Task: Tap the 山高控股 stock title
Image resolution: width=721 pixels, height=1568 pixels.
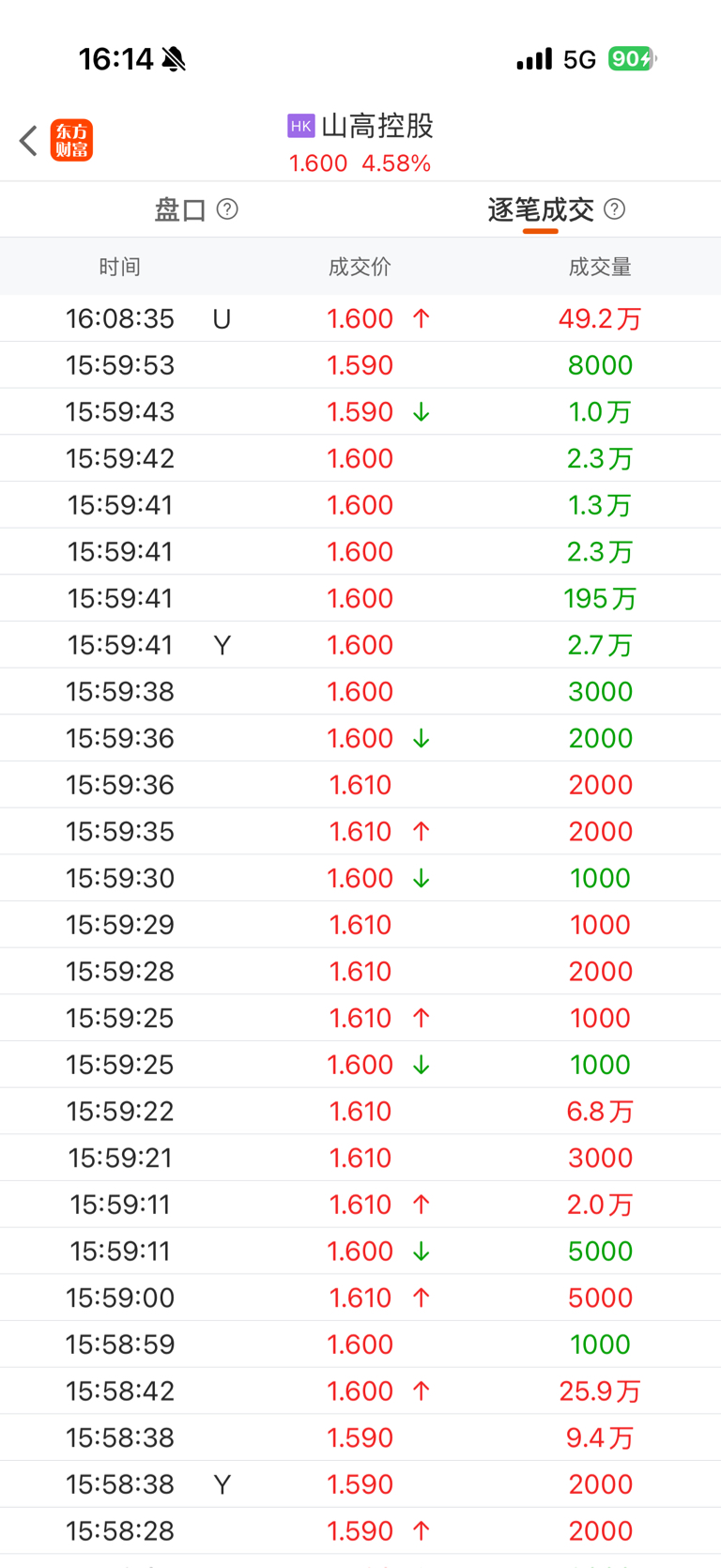Action: click(x=377, y=126)
